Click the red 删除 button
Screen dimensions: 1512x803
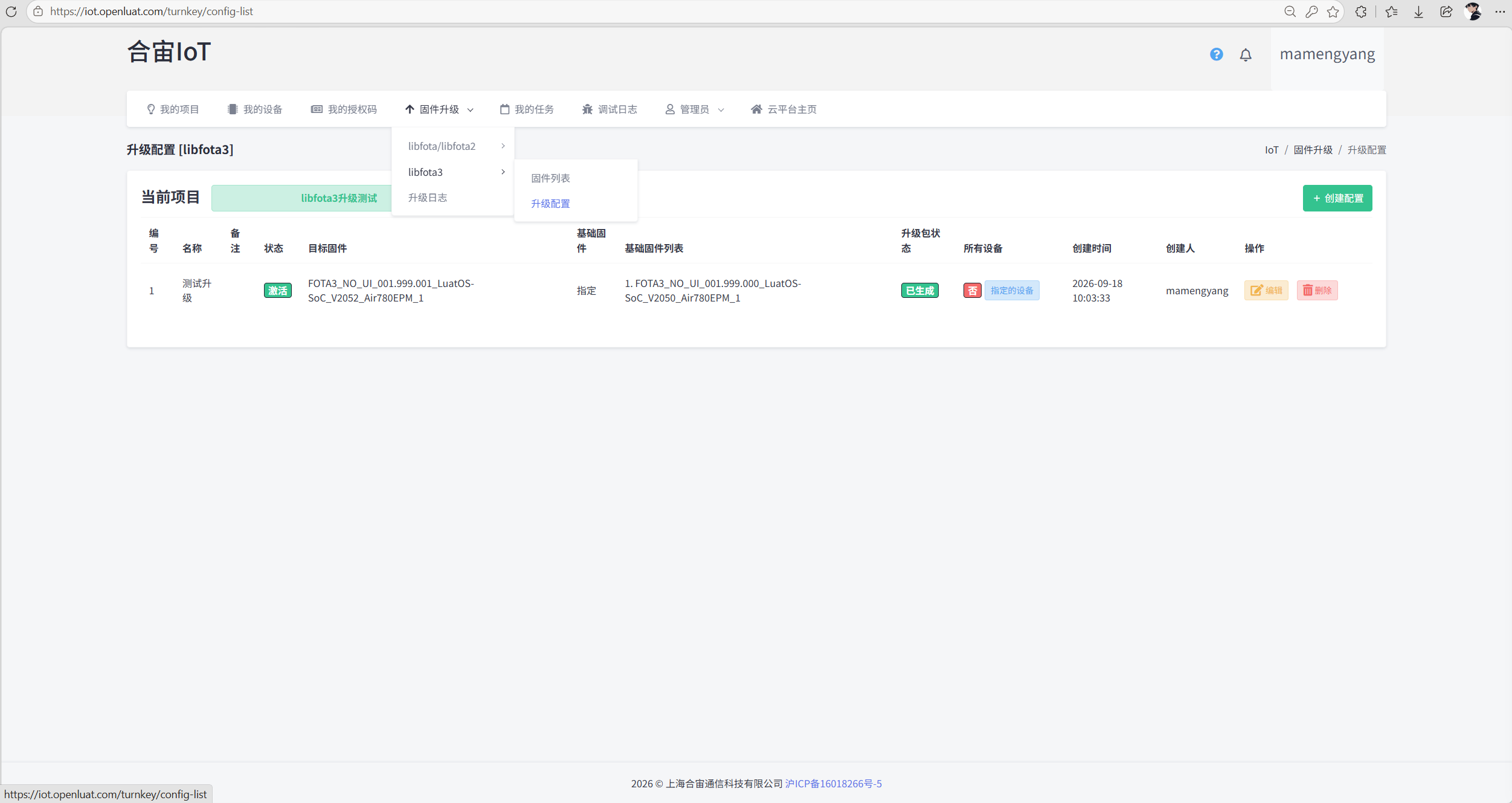coord(1317,291)
